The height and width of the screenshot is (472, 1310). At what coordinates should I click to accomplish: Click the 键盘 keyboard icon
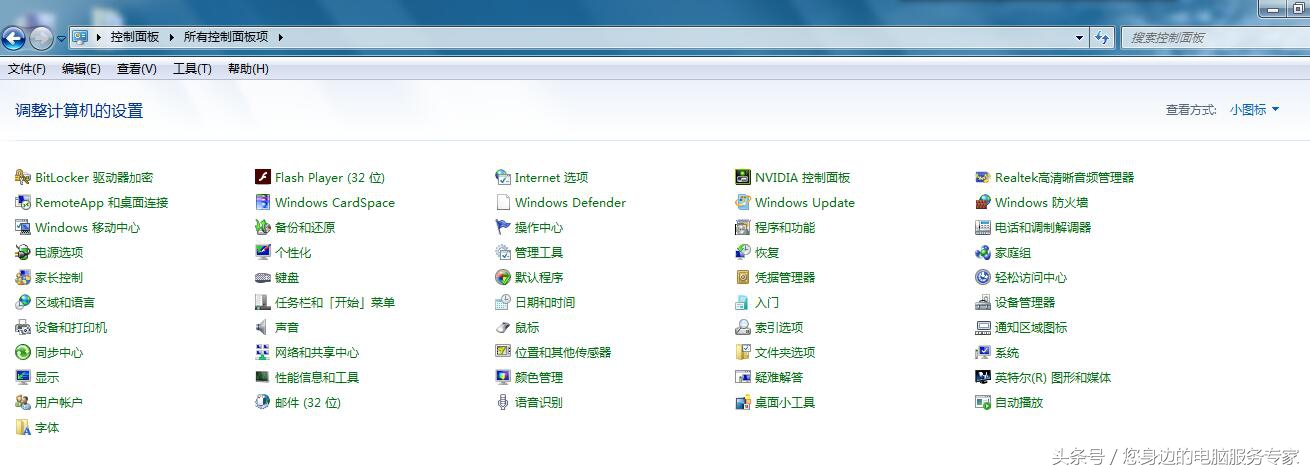coord(263,277)
